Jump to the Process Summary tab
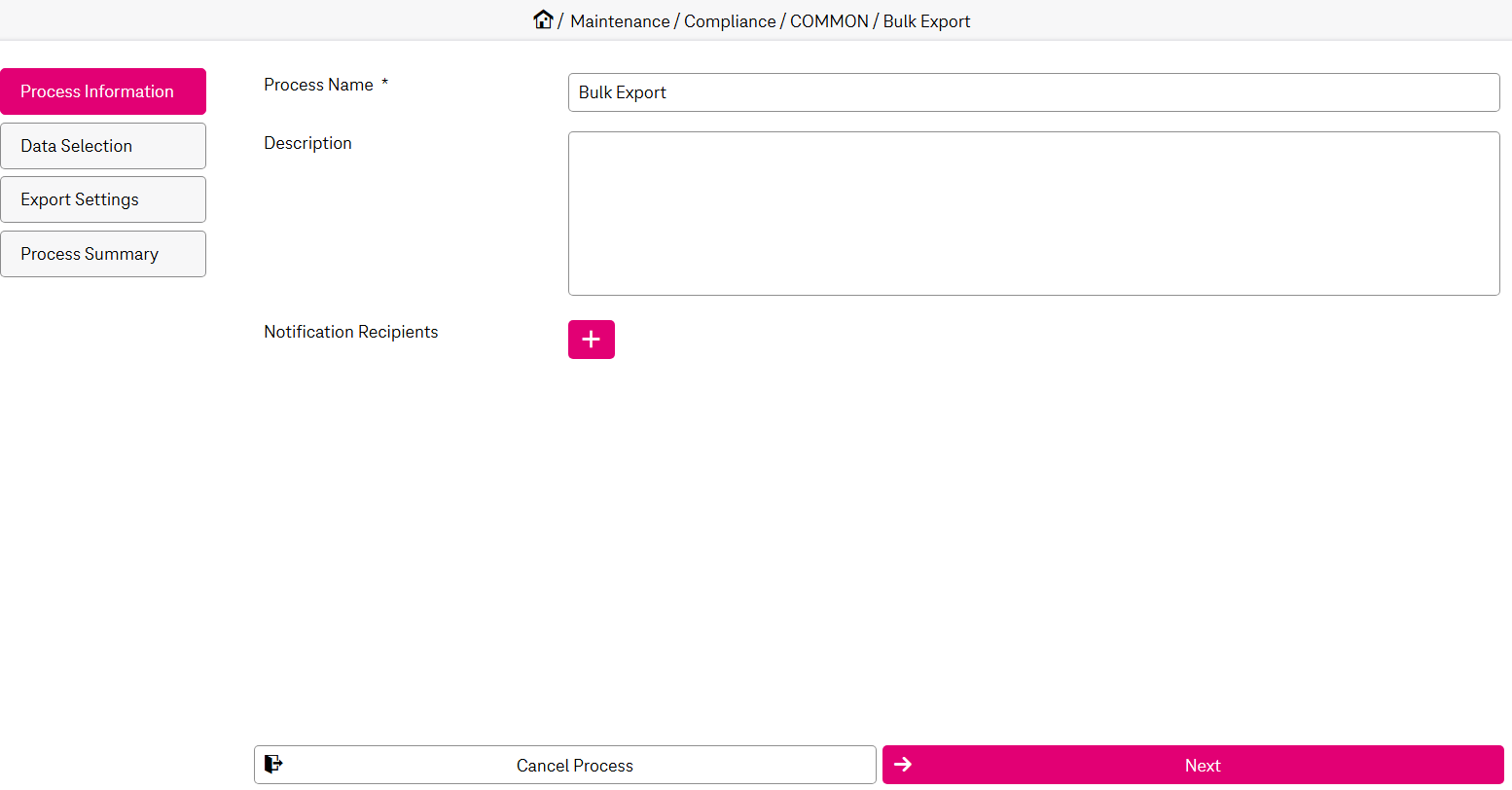This screenshot has height=790, width=1512. (103, 254)
